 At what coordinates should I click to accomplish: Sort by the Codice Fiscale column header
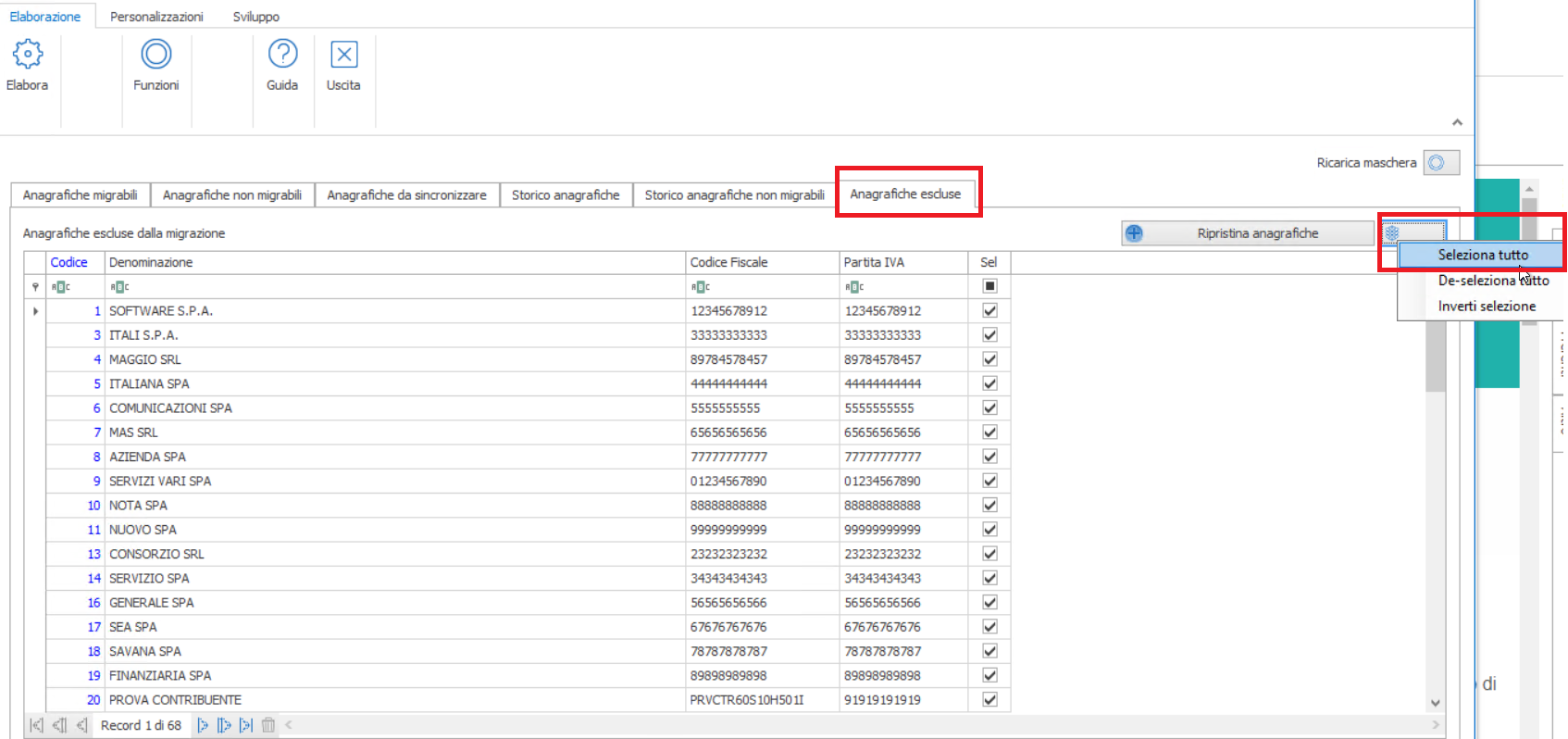click(763, 263)
